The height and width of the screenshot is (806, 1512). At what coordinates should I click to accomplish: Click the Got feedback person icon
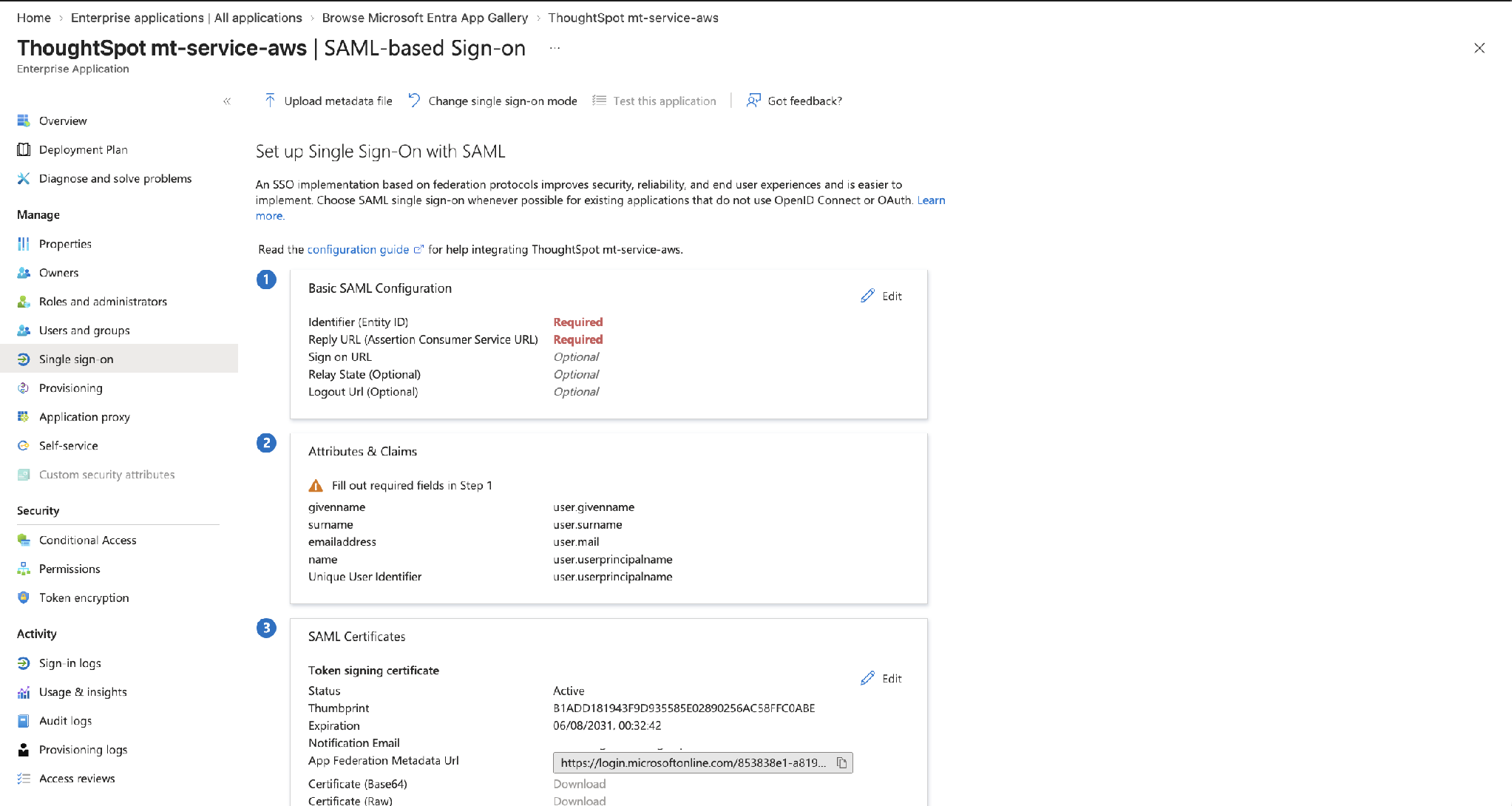(753, 101)
